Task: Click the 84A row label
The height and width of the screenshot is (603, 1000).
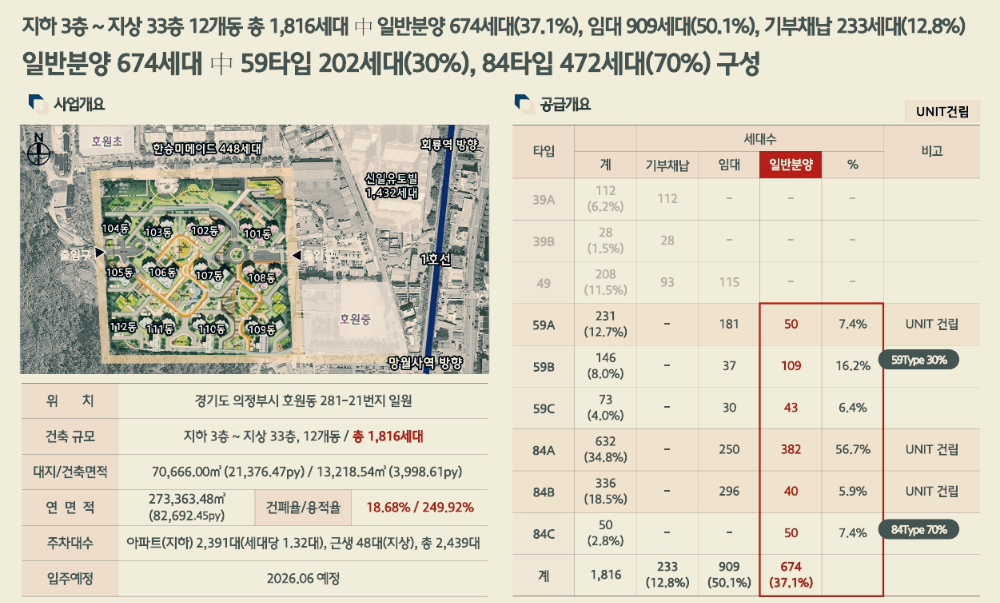Action: (543, 451)
